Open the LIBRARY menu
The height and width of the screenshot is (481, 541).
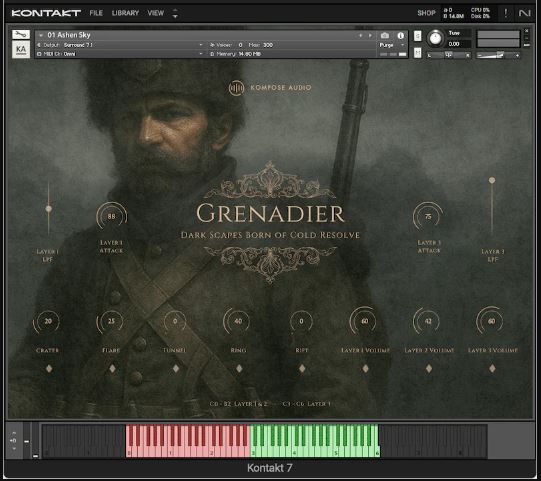[125, 13]
